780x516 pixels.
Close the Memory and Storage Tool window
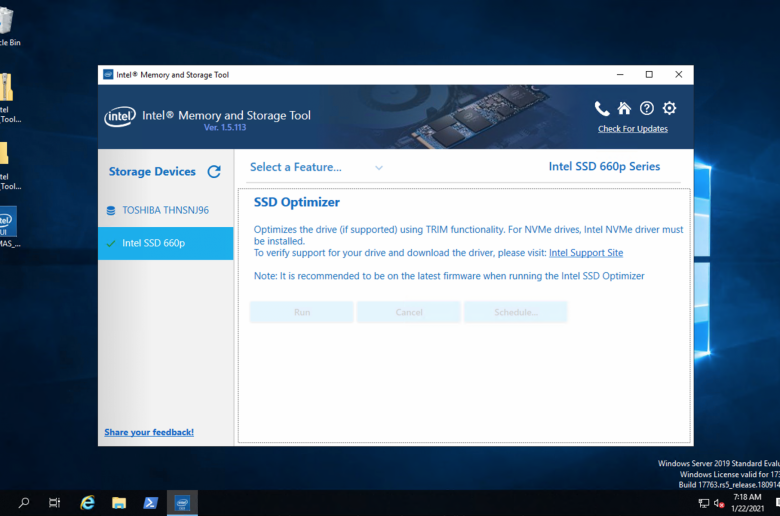679,75
